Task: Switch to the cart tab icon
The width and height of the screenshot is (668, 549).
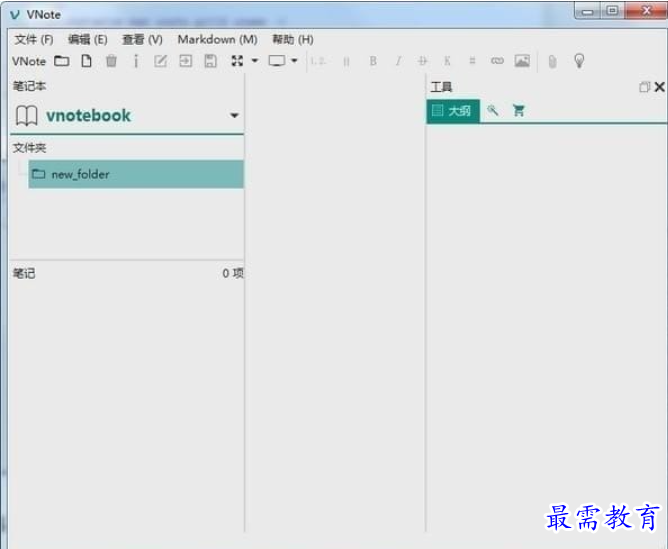Action: (x=518, y=111)
